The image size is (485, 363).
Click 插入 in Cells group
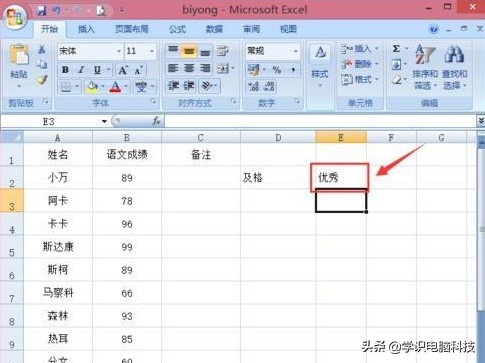tap(360, 49)
